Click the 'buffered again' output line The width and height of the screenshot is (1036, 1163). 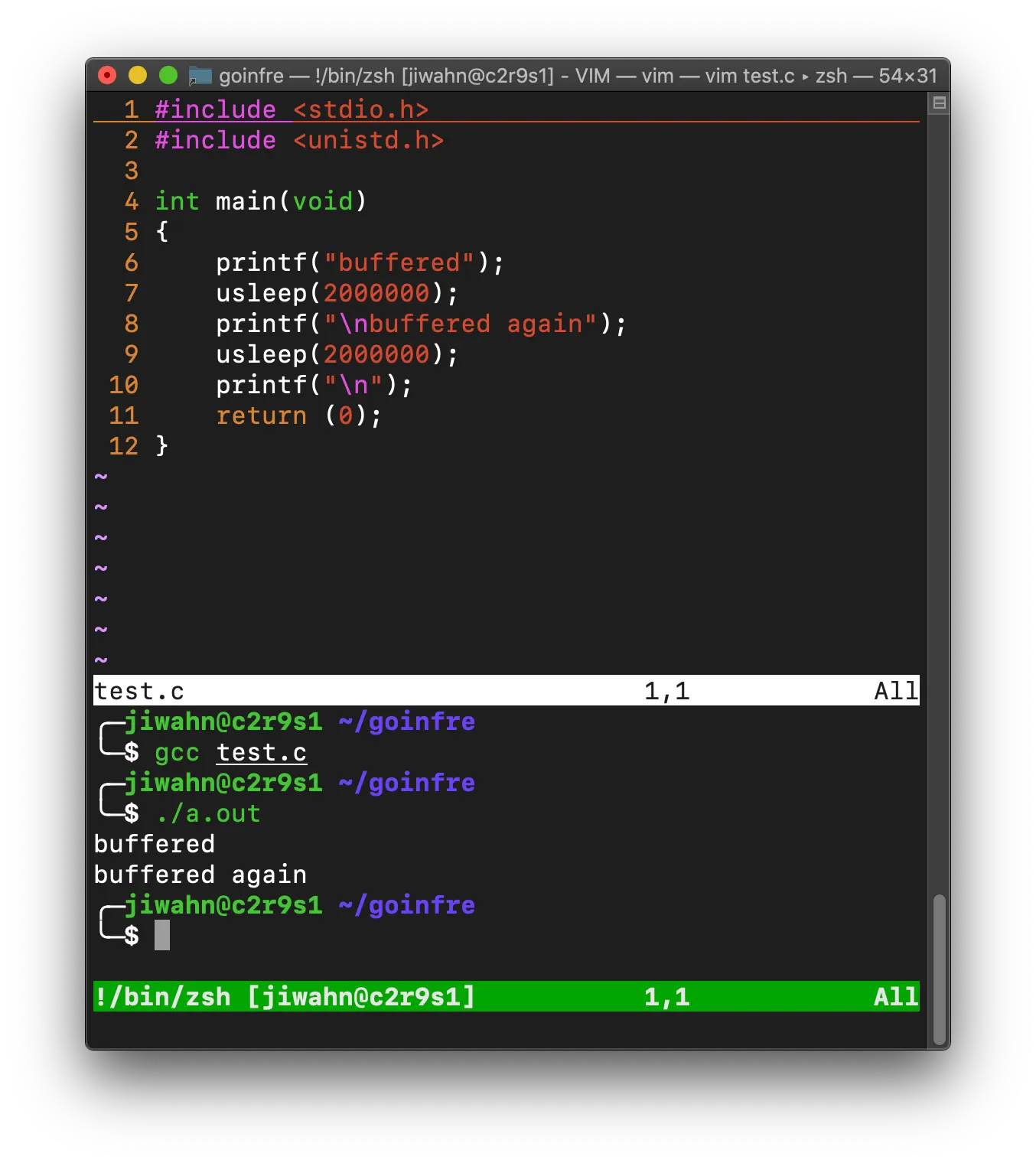pos(200,875)
